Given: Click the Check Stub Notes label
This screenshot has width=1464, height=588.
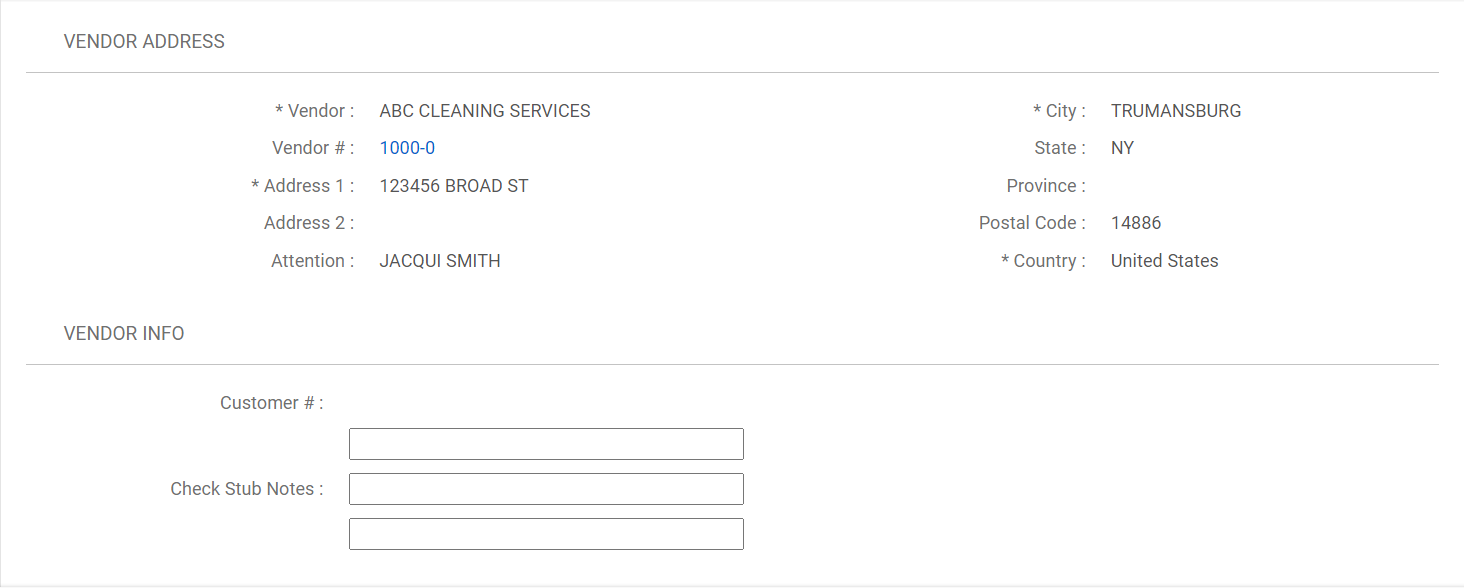Looking at the screenshot, I should tap(247, 489).
